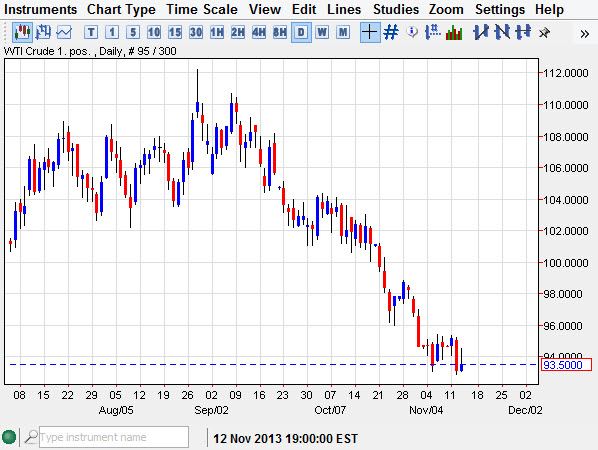The width and height of the screenshot is (598, 450).
Task: Click the Type instrument name field
Action: click(x=114, y=437)
